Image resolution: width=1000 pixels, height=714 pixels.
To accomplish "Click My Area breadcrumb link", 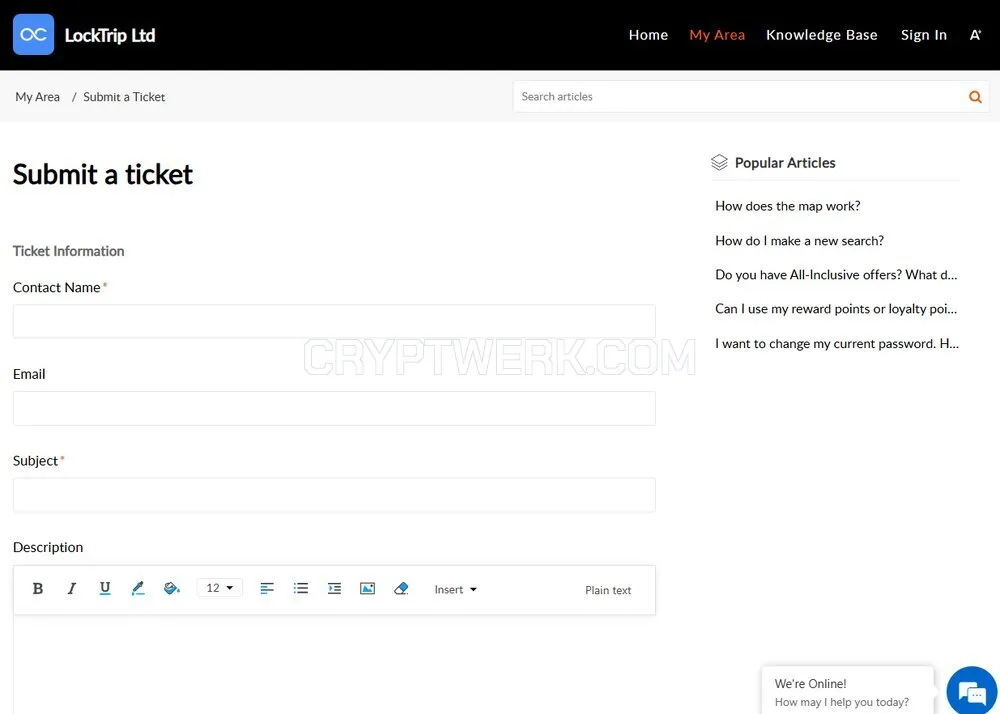I will click(38, 97).
